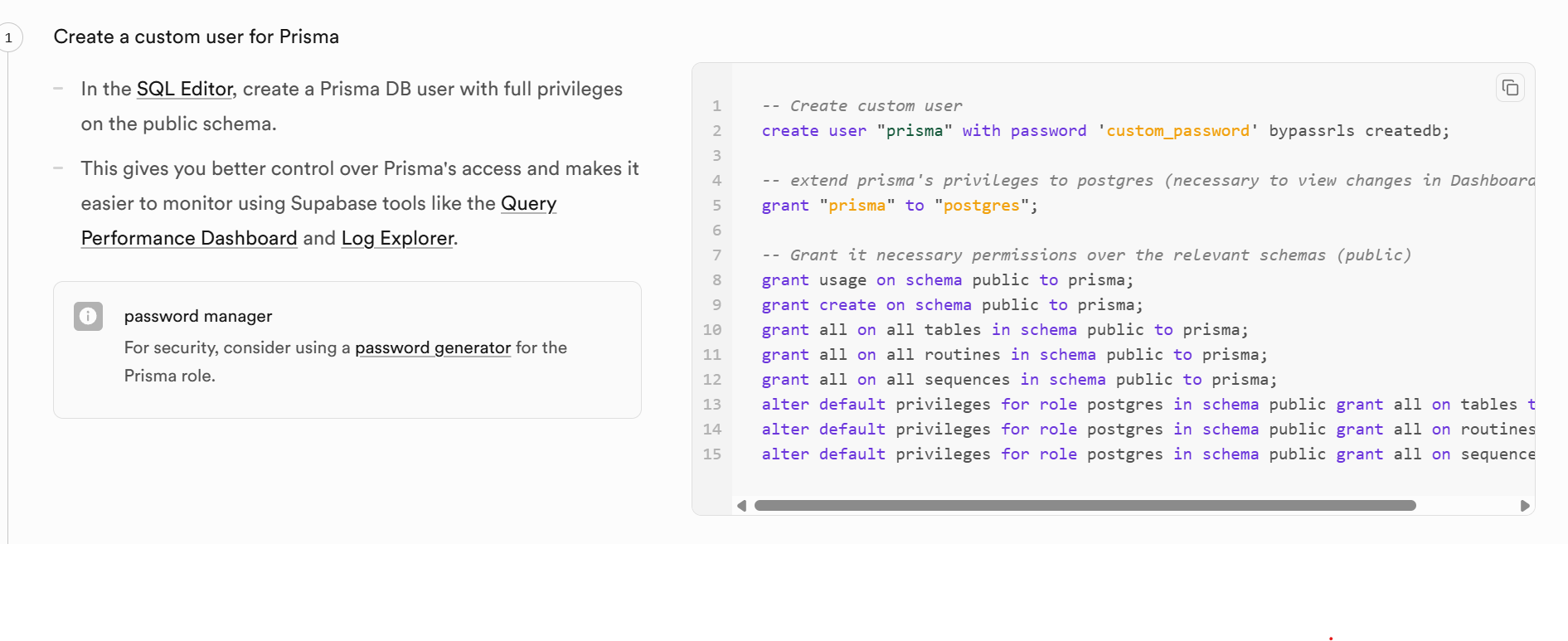Click code line 'grant "prisma" to "postgres";'
Image resolution: width=1568 pixels, height=641 pixels.
tap(900, 206)
